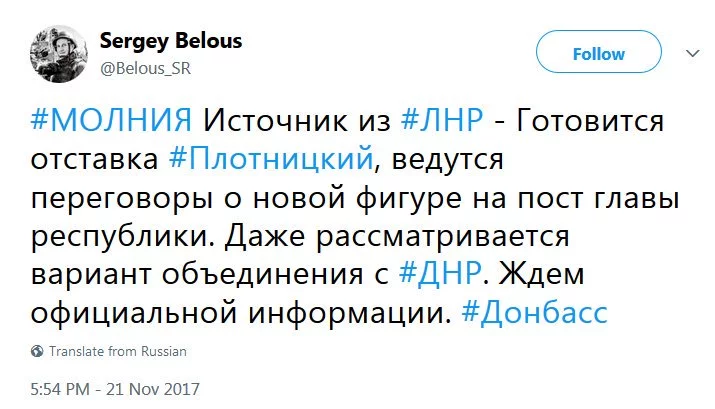Click the globe translate icon
This screenshot has width=715, height=409.
click(x=37, y=352)
